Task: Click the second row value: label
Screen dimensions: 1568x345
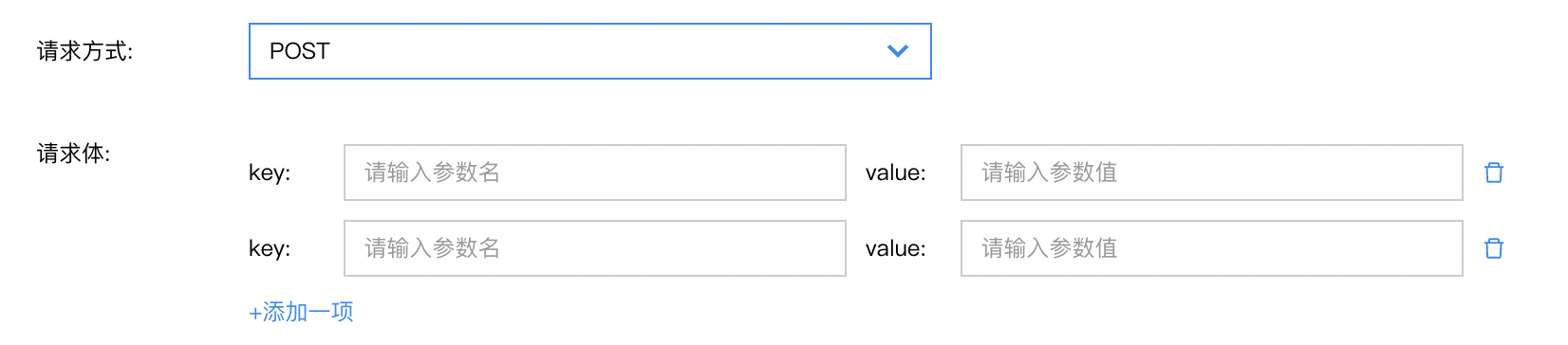Action: [x=895, y=248]
